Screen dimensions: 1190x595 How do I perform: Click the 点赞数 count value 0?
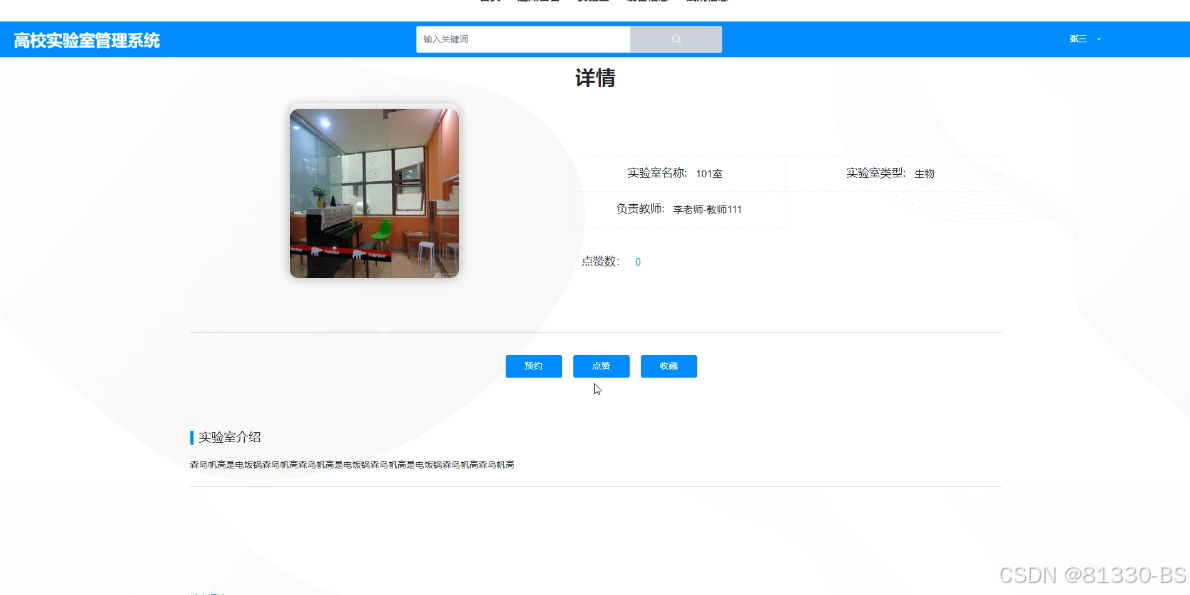638,262
